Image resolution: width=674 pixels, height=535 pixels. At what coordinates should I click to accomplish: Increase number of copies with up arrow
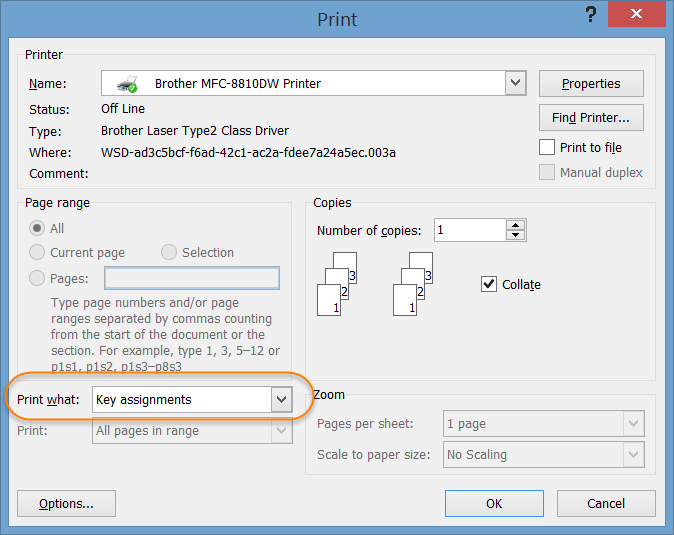(515, 225)
